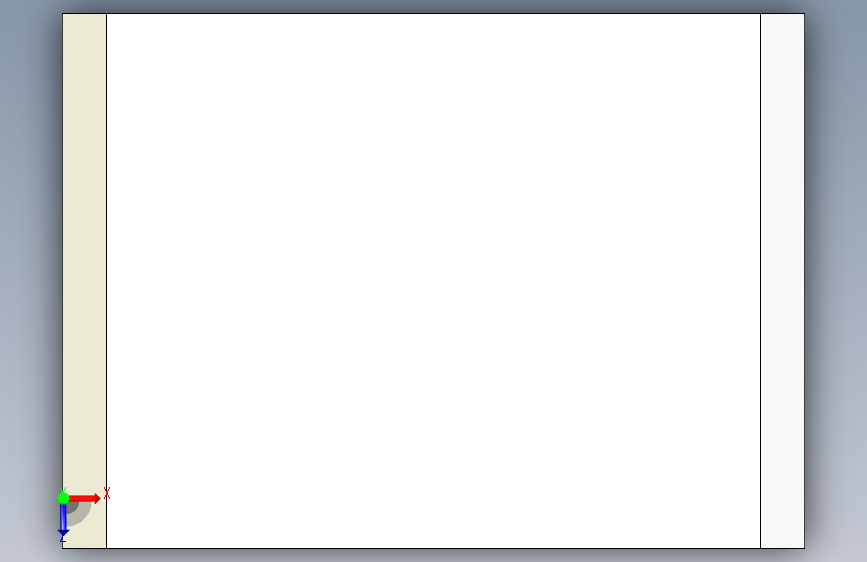Screen dimensions: 867x562
Task: Select the blue Z axis arrow
Action: (63, 519)
